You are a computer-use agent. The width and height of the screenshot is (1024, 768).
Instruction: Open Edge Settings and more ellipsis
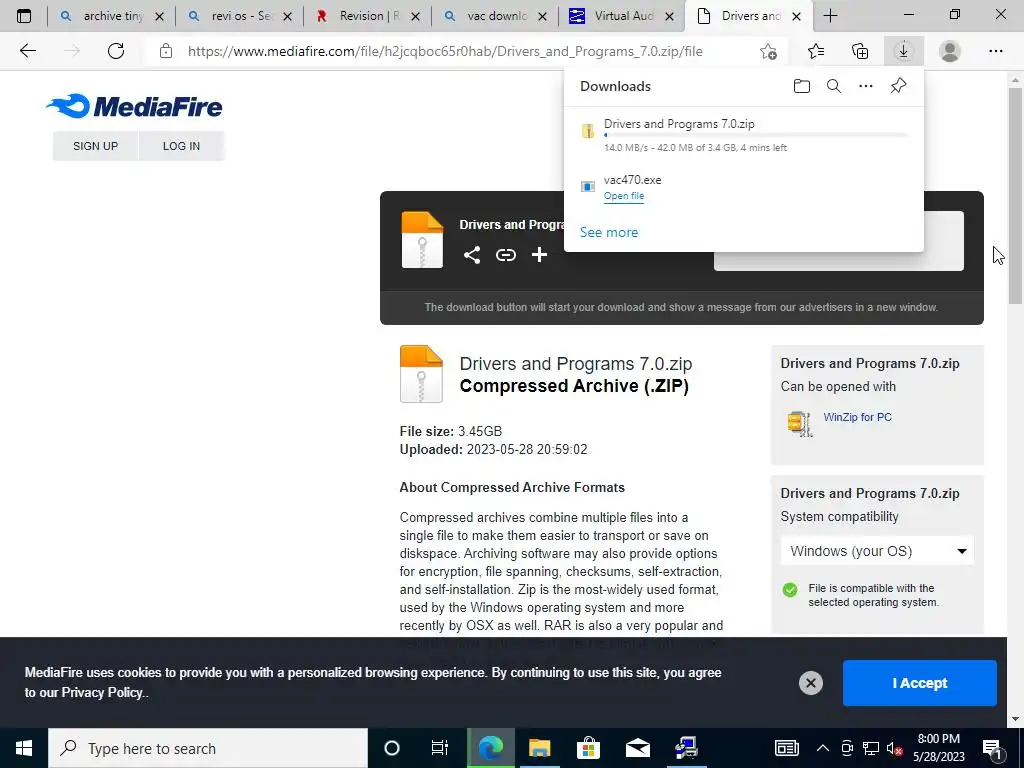click(995, 51)
